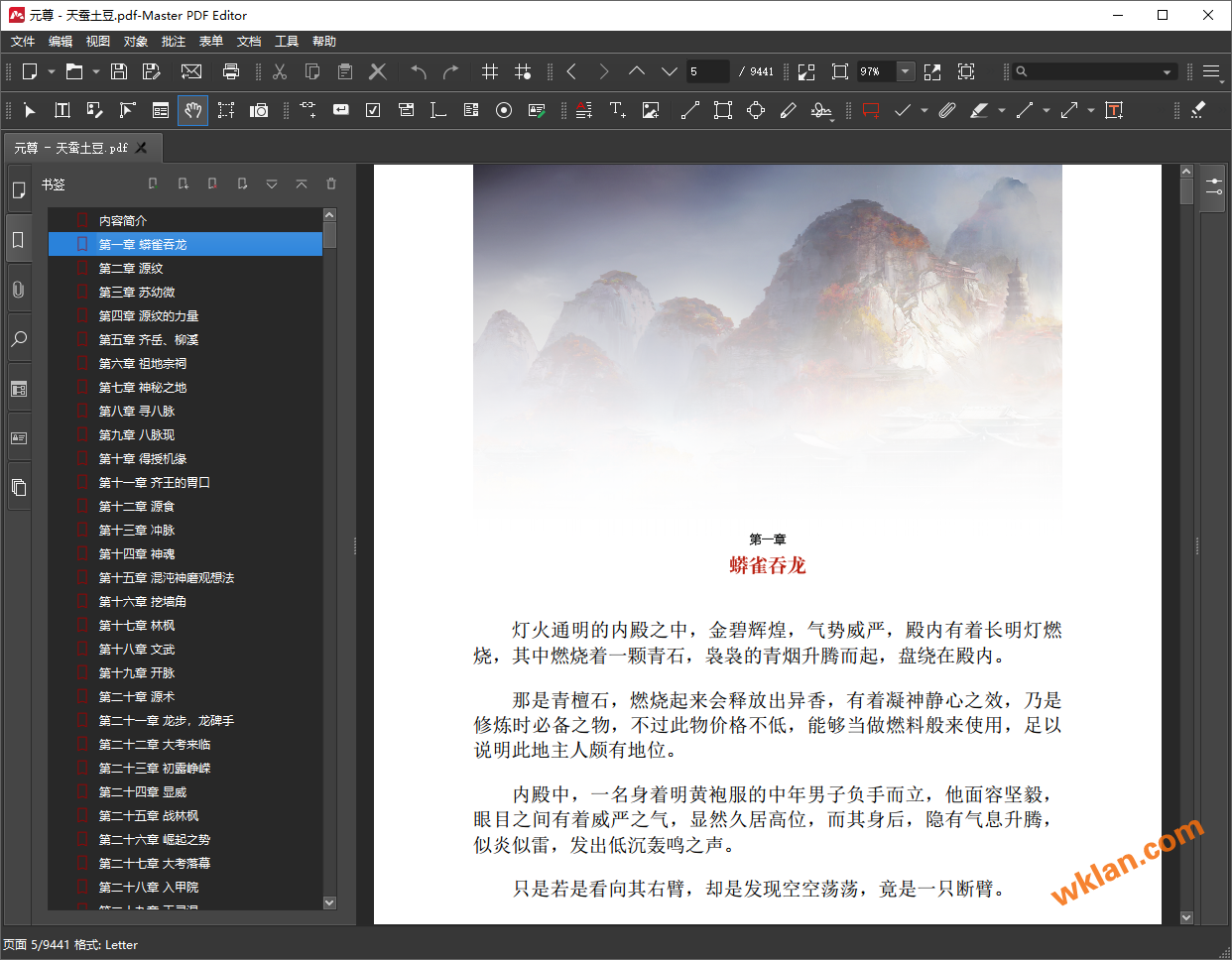Click the snapshot camera tool
Image resolution: width=1232 pixels, height=960 pixels.
[259, 110]
